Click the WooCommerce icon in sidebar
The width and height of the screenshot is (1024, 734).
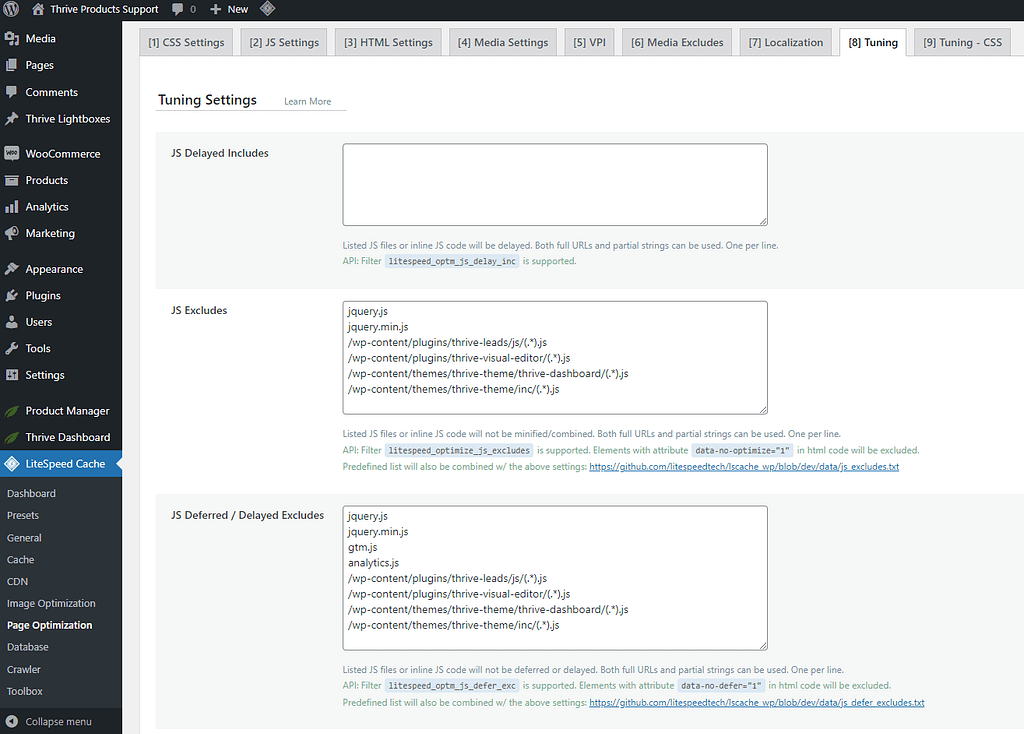11,153
